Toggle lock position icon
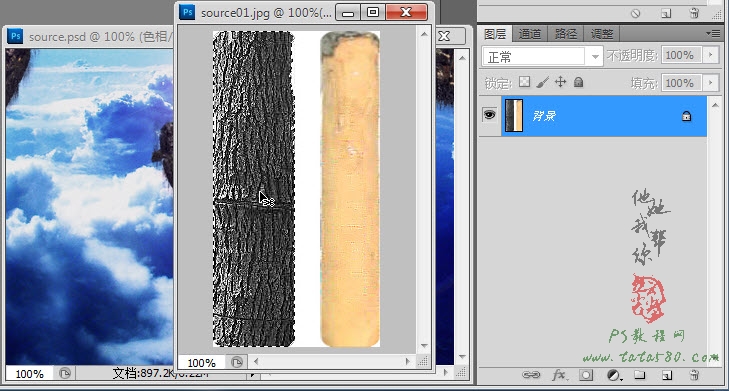This screenshot has width=729, height=391. tap(561, 82)
